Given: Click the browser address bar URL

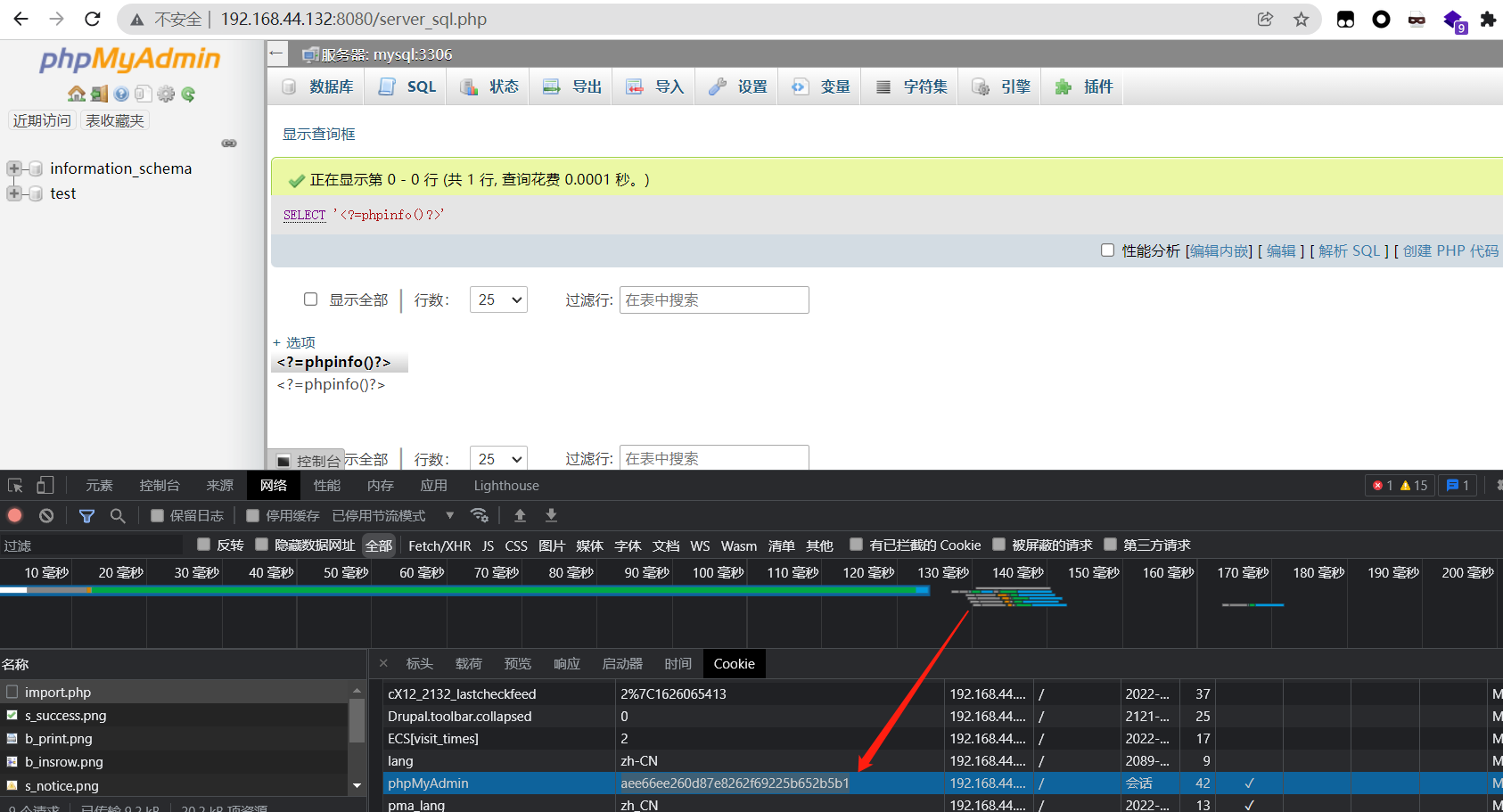Looking at the screenshot, I should pyautogui.click(x=354, y=19).
